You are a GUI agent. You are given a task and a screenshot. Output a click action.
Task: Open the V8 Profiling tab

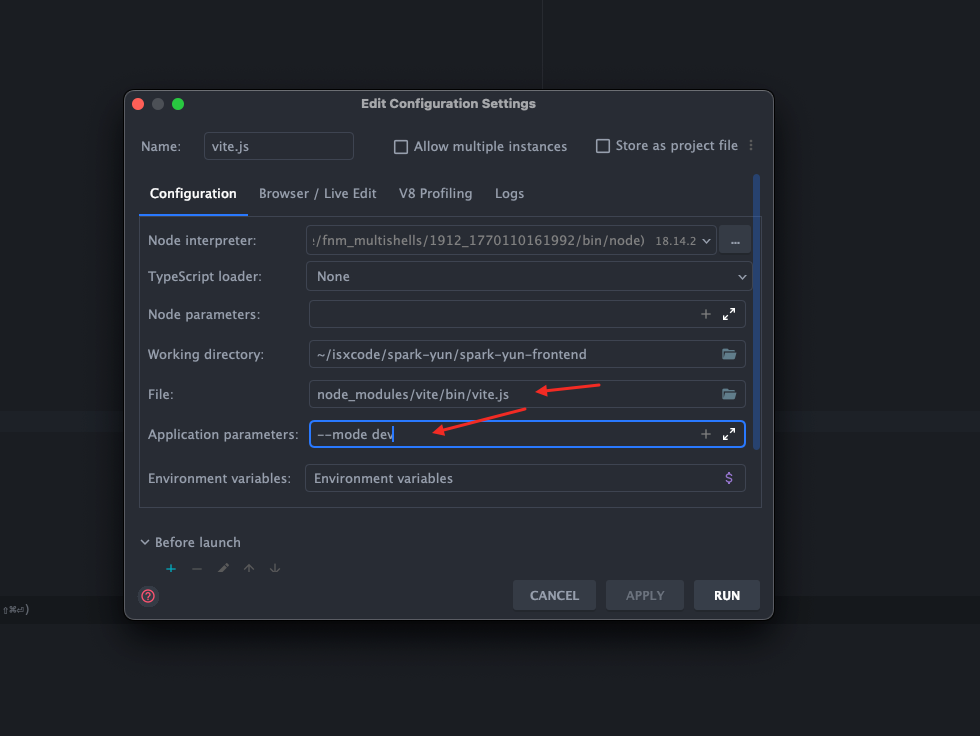pyautogui.click(x=435, y=194)
